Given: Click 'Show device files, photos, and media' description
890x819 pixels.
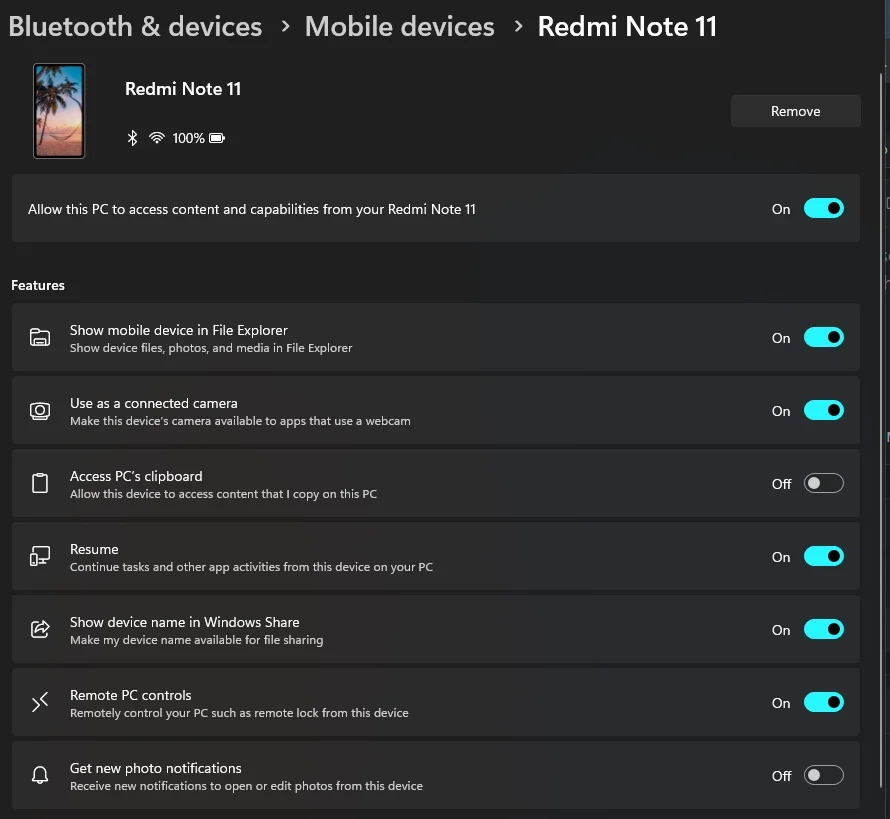Looking at the screenshot, I should tap(211, 347).
